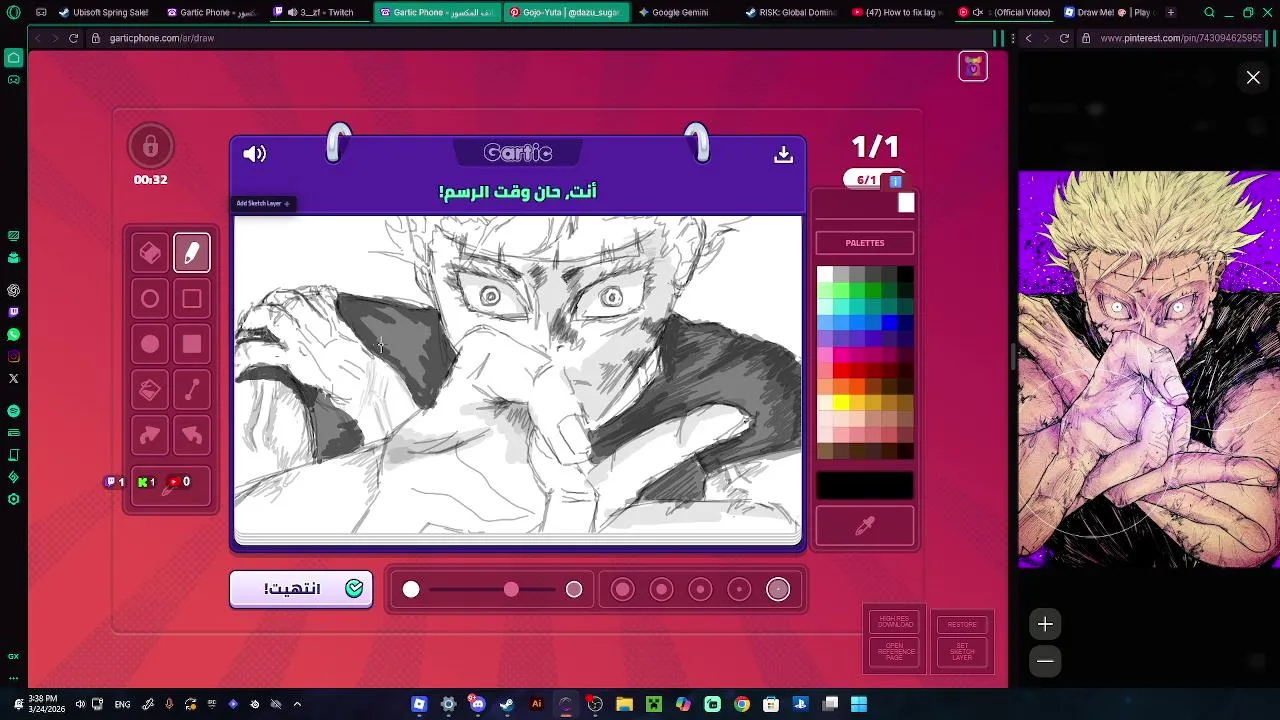This screenshot has height=720, width=1280.
Task: Click the purple extension icon top right of page
Action: point(973,66)
